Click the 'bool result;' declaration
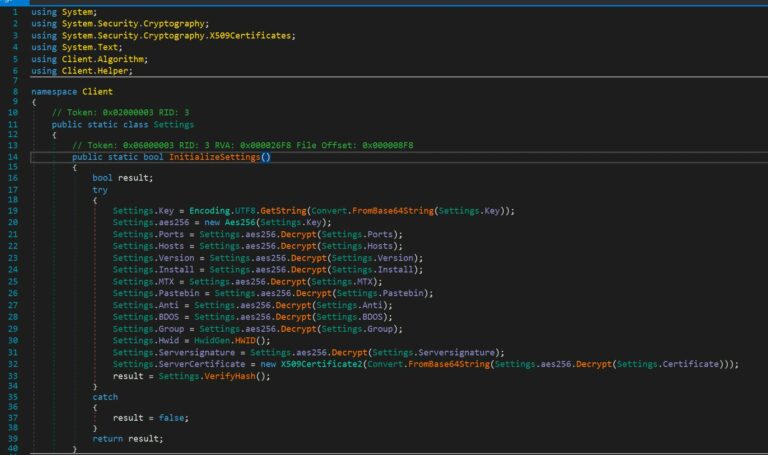Image resolution: width=768 pixels, height=455 pixels. (122, 178)
